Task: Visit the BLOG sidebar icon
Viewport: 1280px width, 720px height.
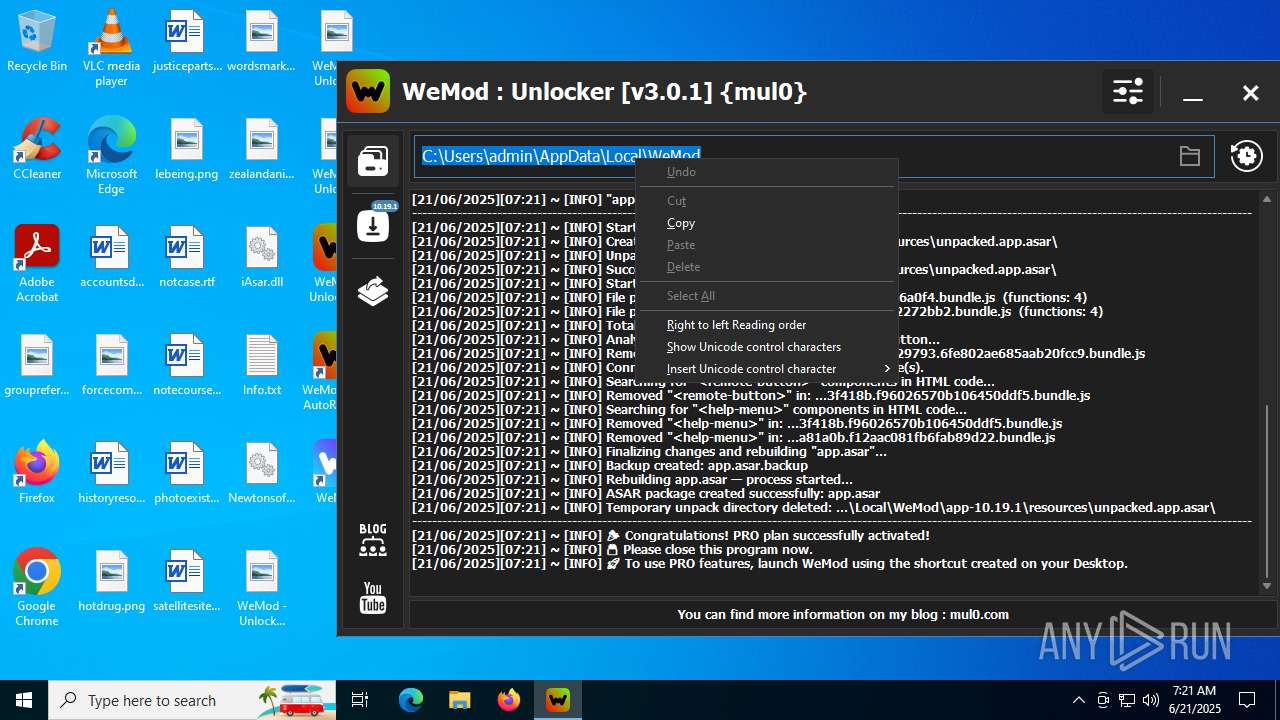Action: pos(373,539)
